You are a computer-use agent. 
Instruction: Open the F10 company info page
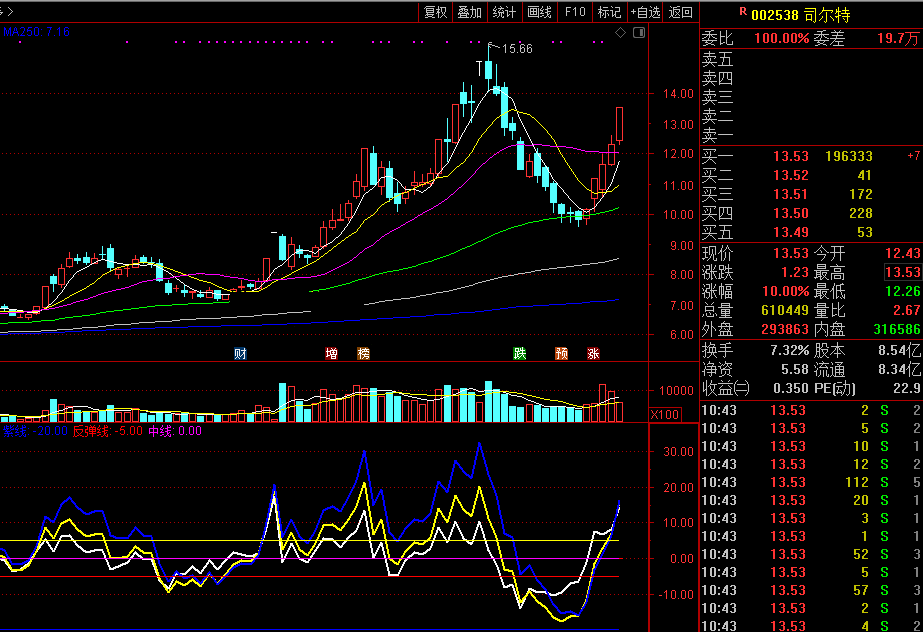point(575,12)
